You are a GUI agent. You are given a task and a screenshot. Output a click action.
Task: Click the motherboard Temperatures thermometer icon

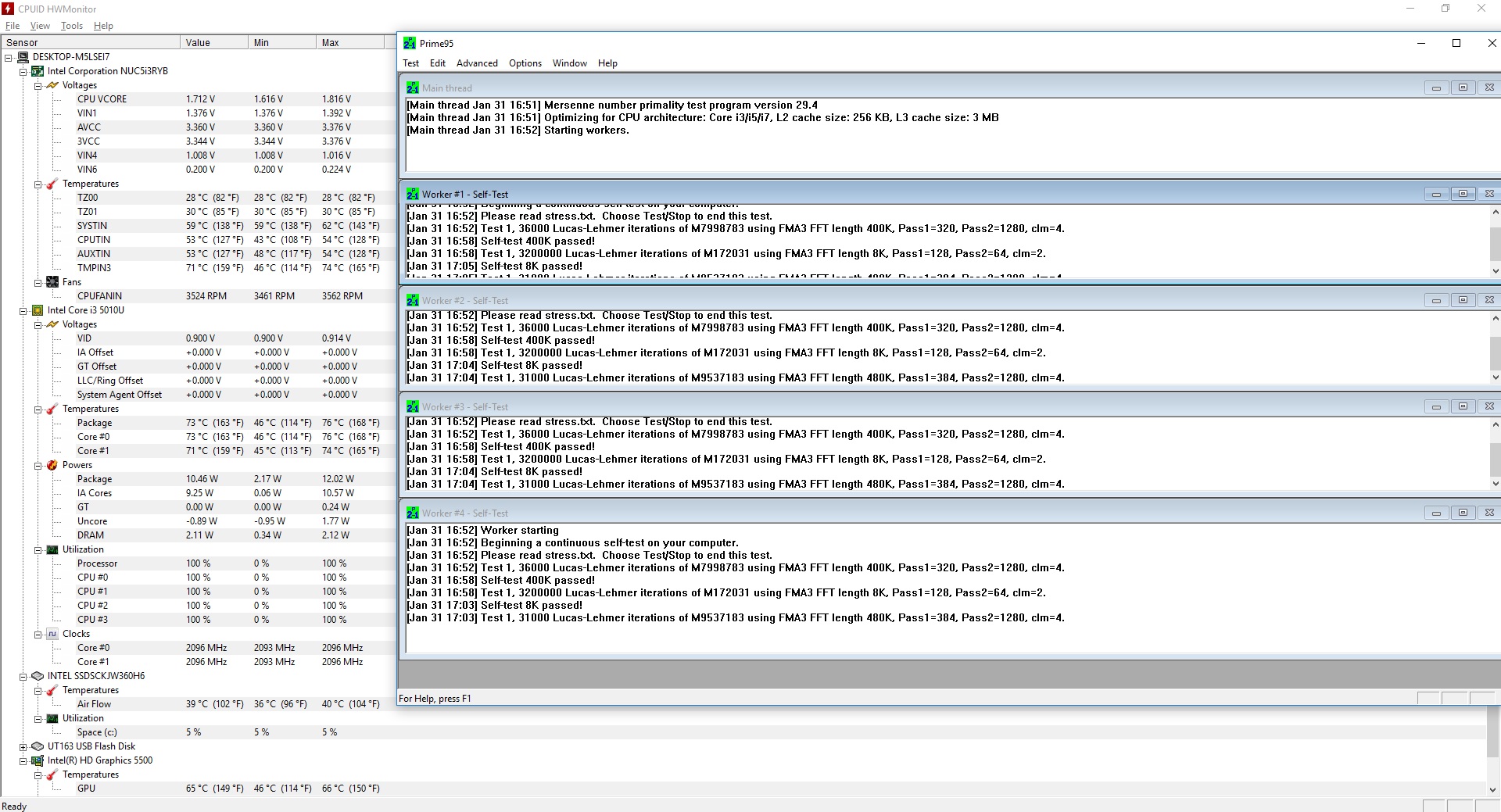click(52, 184)
